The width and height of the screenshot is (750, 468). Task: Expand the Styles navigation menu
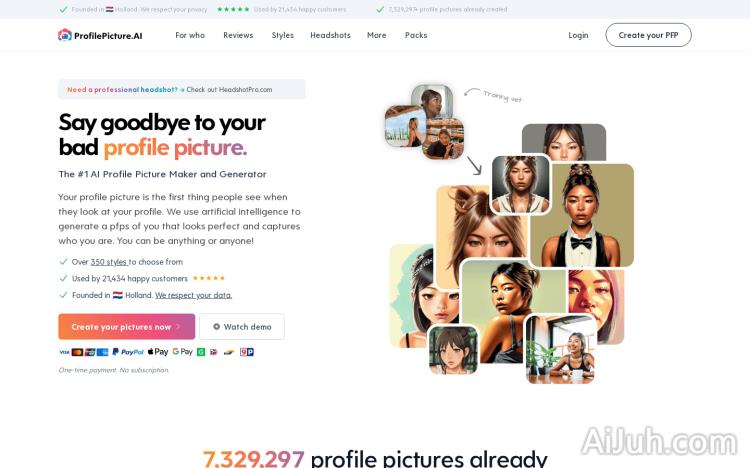(283, 35)
